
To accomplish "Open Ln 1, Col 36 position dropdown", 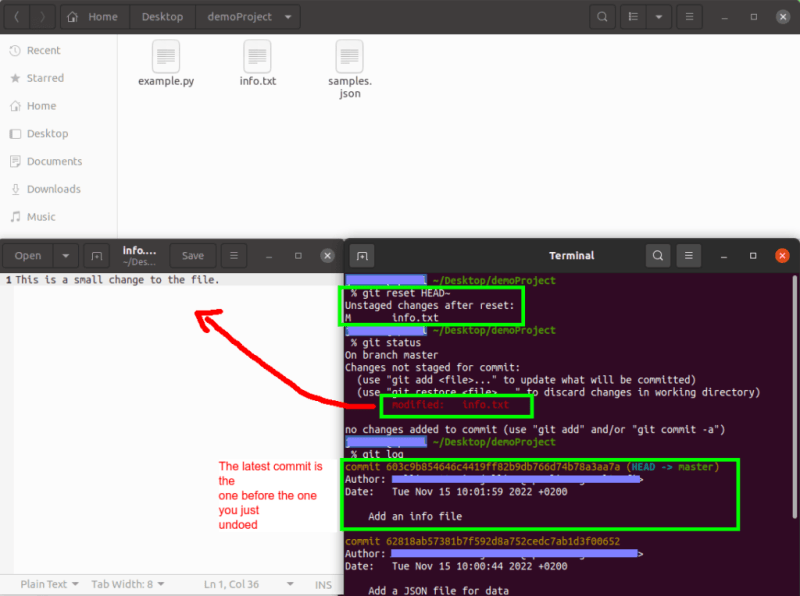I will 248,584.
